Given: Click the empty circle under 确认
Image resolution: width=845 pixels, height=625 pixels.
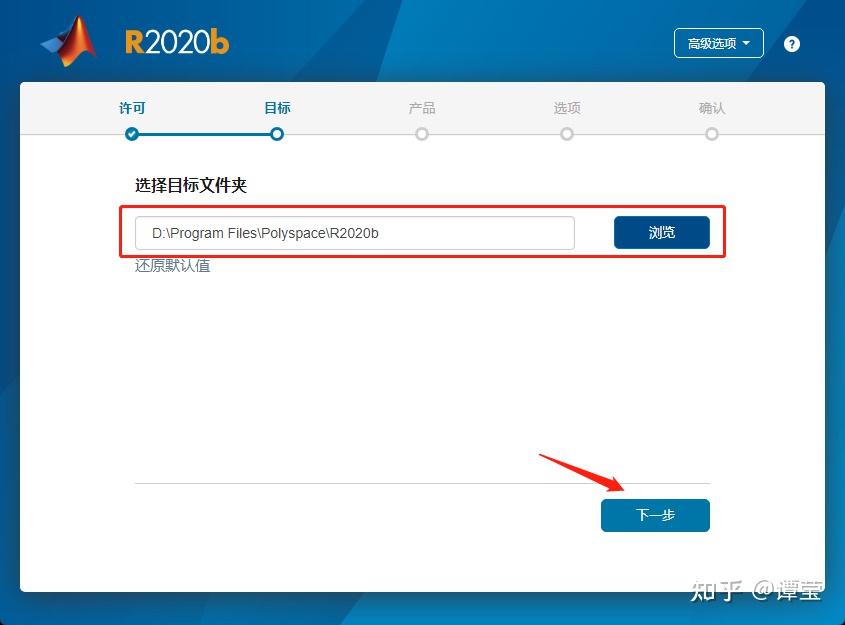Looking at the screenshot, I should click(712, 133).
